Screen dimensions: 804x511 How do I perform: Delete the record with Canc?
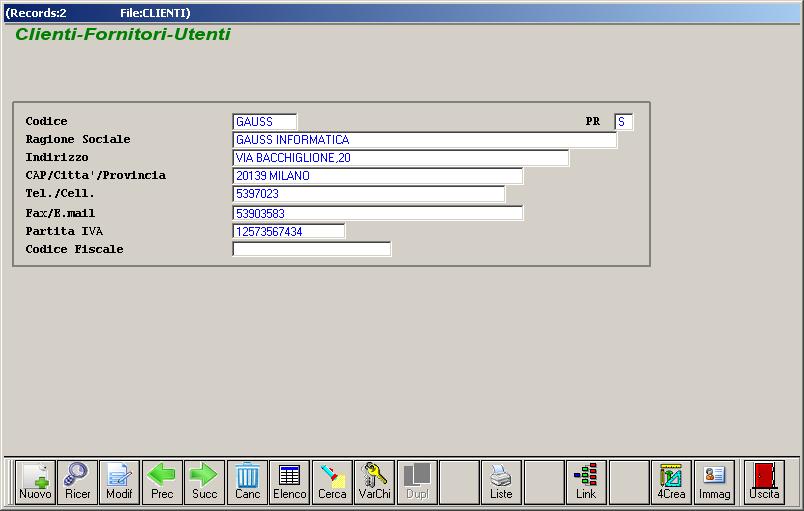[247, 482]
